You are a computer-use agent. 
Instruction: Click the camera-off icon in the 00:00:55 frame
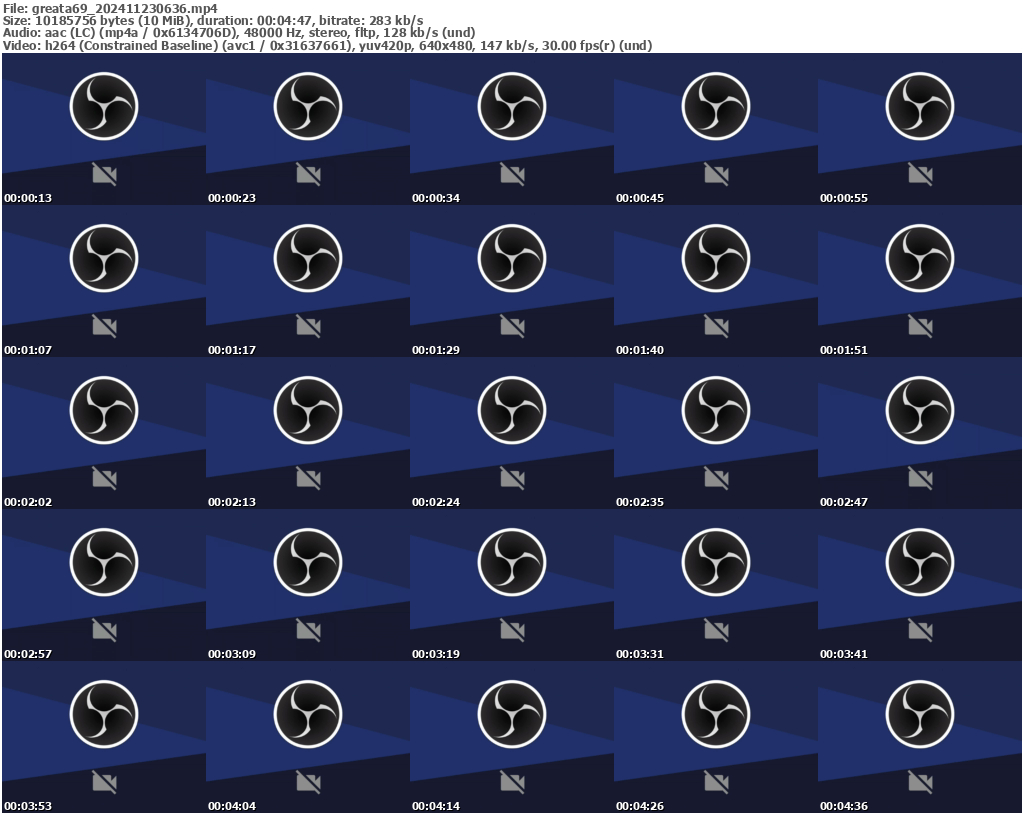point(920,175)
